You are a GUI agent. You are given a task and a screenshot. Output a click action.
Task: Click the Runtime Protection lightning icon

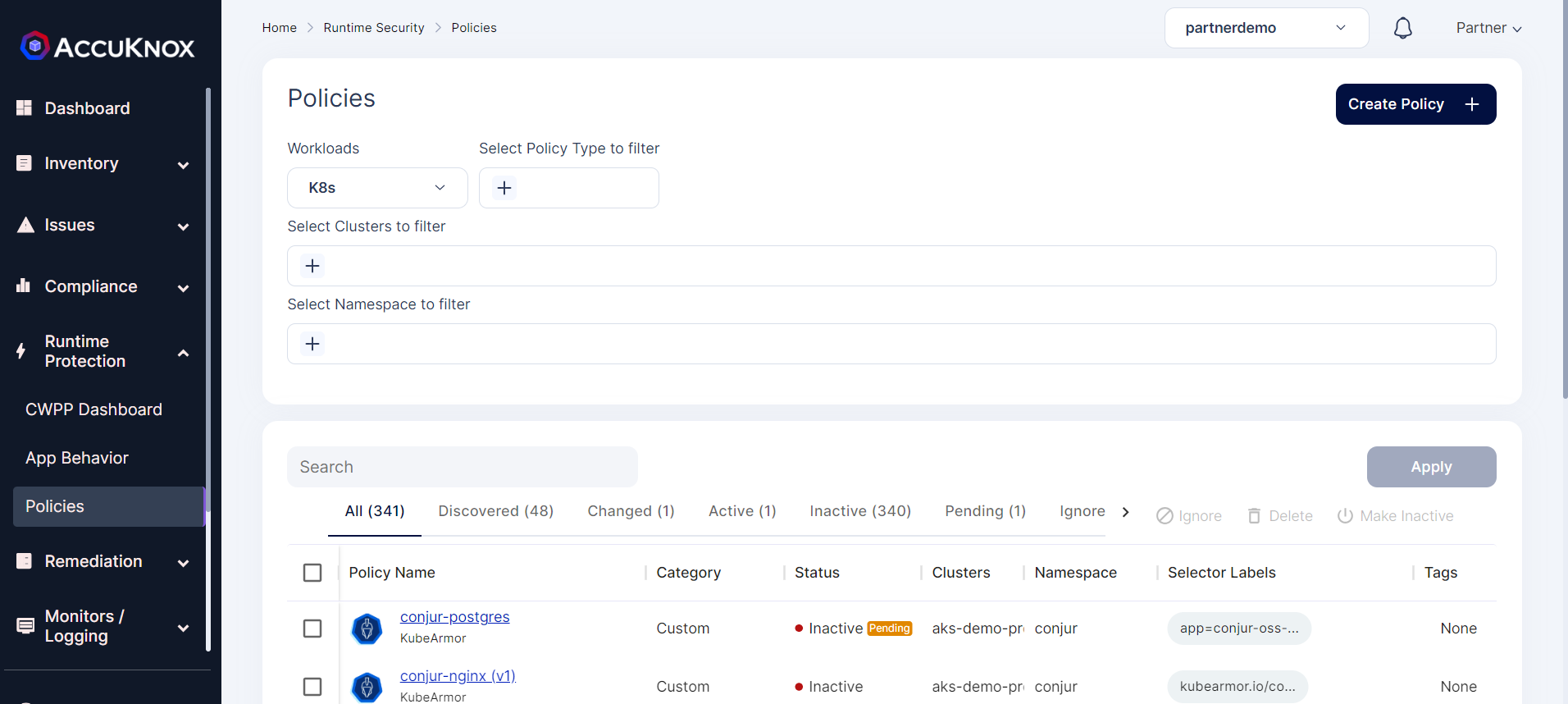21,351
